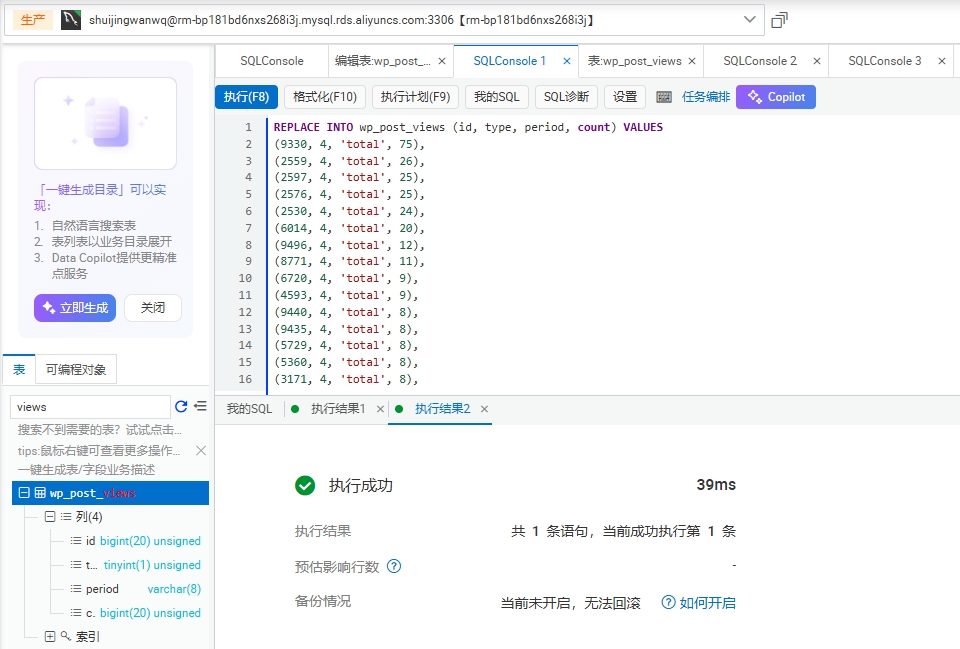Click the 执行(F8) execute button
The image size is (960, 649).
pos(246,97)
